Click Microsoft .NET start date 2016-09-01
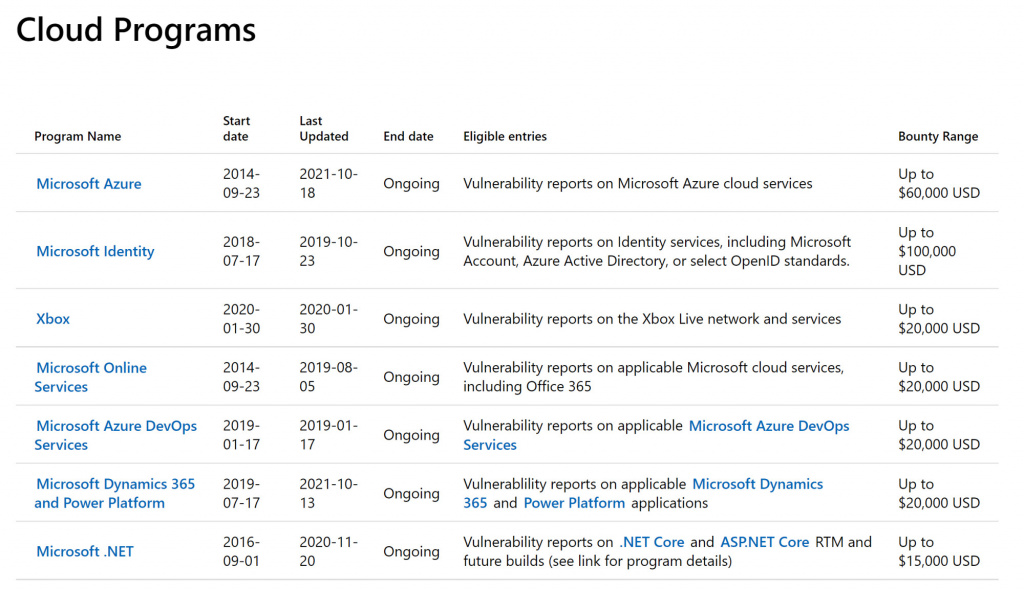1024x590 pixels. 242,551
